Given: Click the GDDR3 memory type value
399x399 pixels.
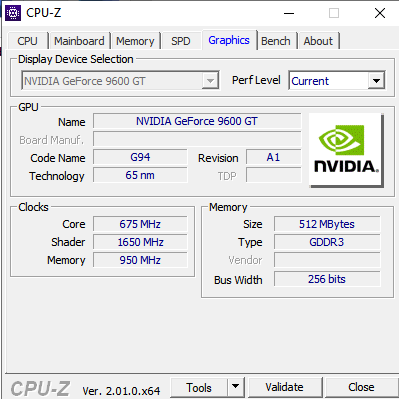Looking at the screenshot, I should [x=327, y=242].
